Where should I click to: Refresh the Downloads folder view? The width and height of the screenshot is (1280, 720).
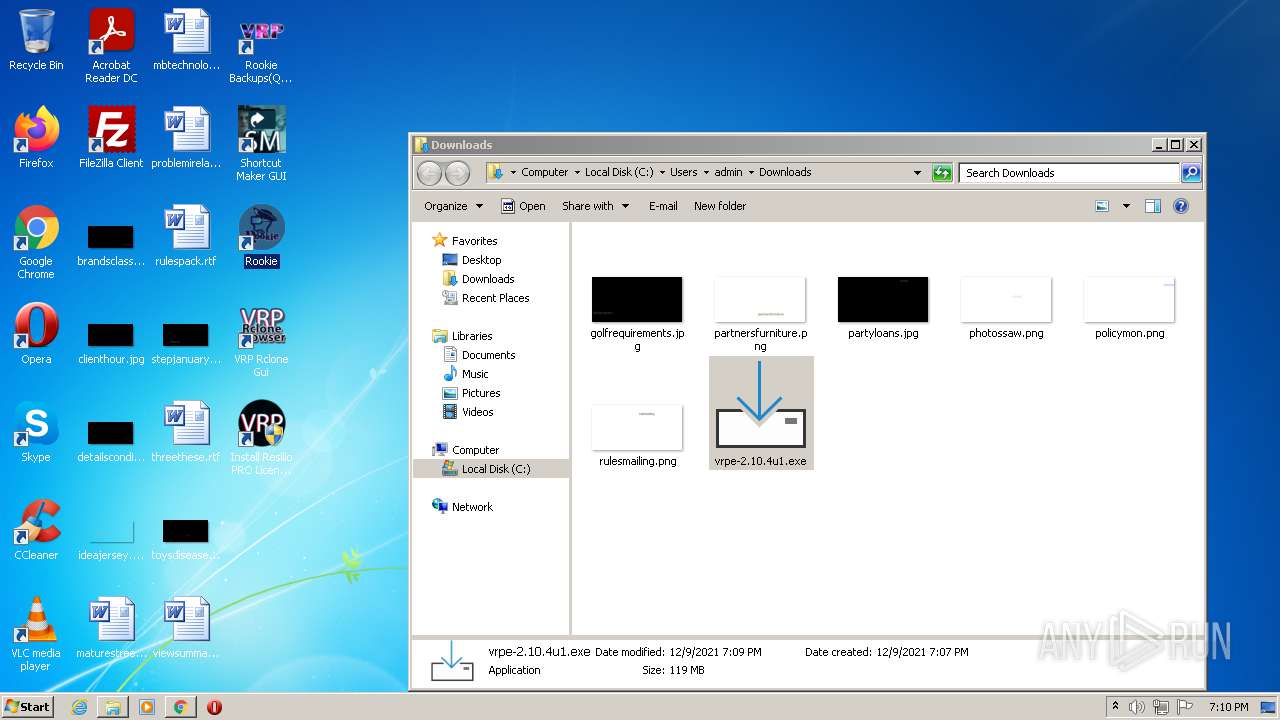[x=942, y=173]
